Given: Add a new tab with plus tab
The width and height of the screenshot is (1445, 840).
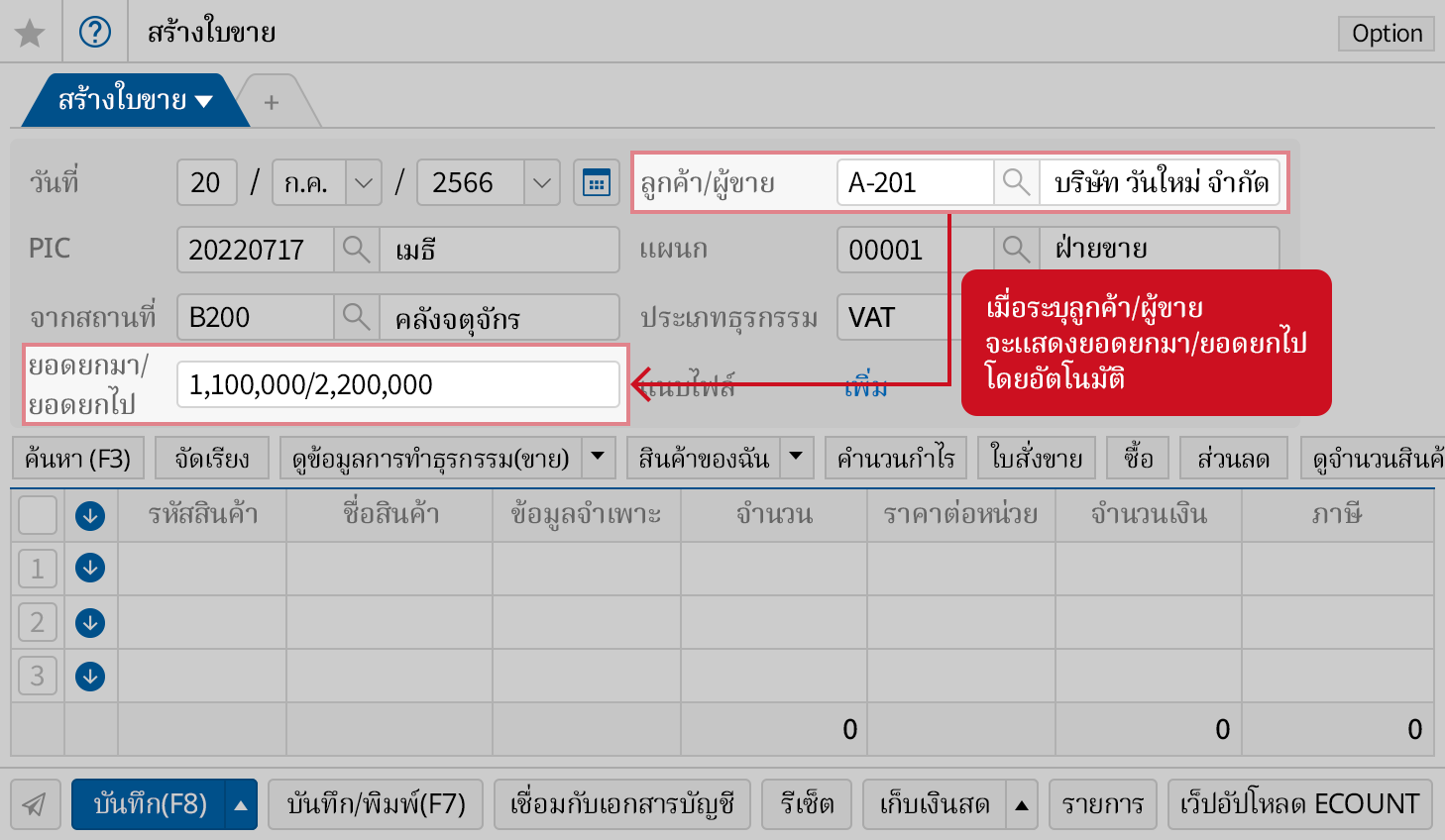Looking at the screenshot, I should click(272, 103).
